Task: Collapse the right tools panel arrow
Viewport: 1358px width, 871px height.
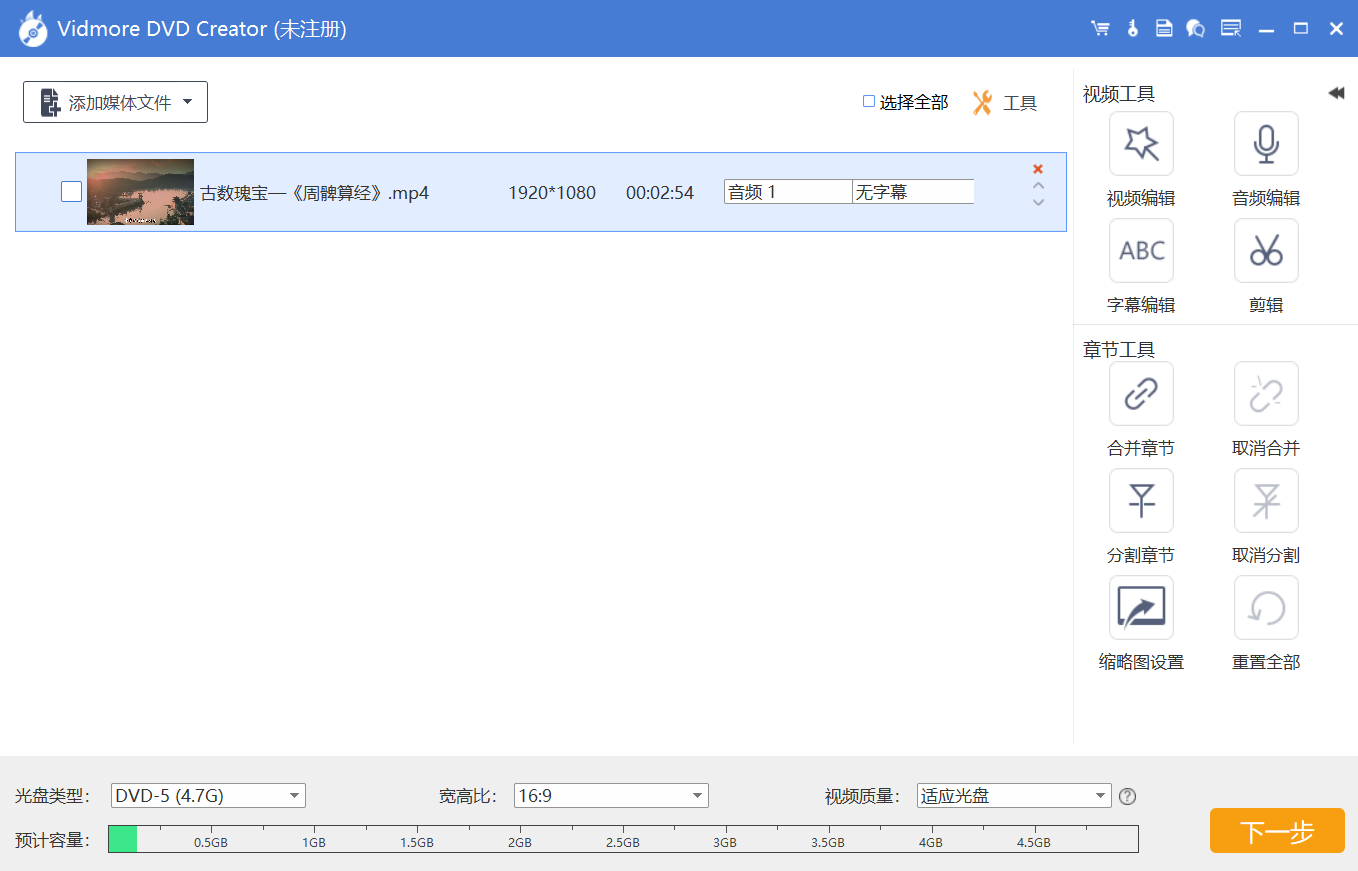Action: [x=1336, y=93]
